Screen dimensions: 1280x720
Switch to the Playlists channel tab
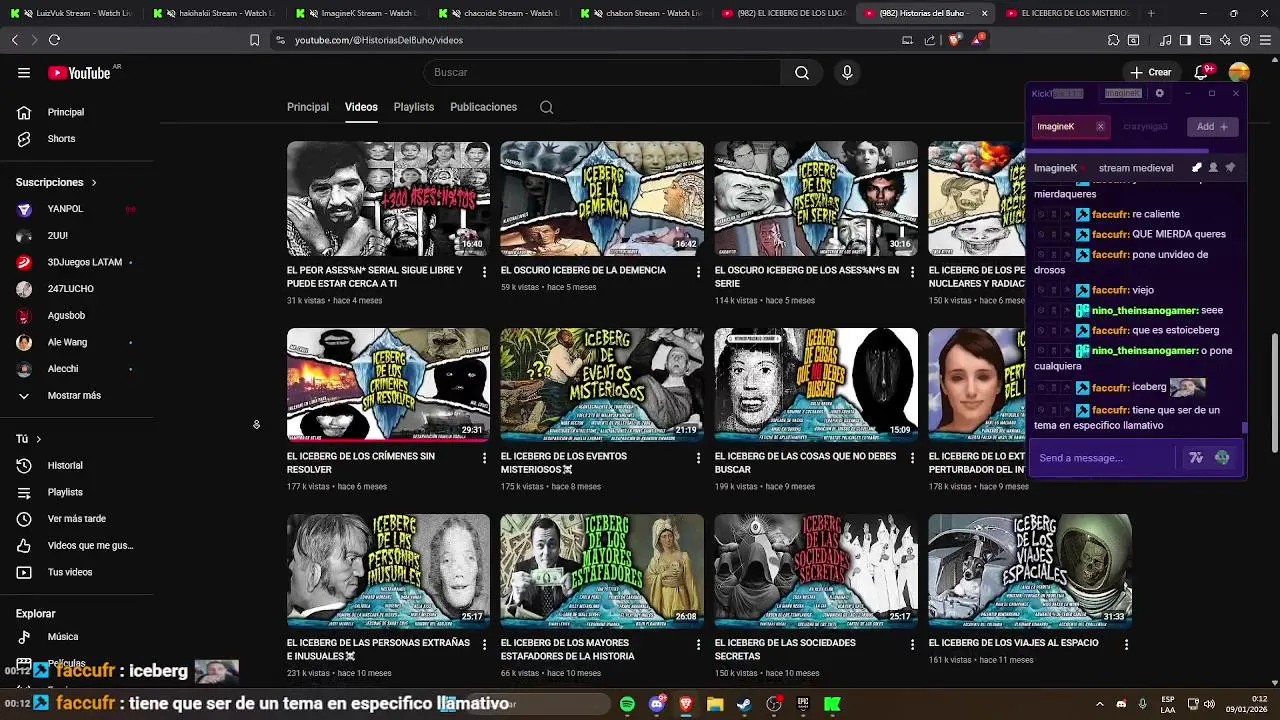pyautogui.click(x=414, y=107)
